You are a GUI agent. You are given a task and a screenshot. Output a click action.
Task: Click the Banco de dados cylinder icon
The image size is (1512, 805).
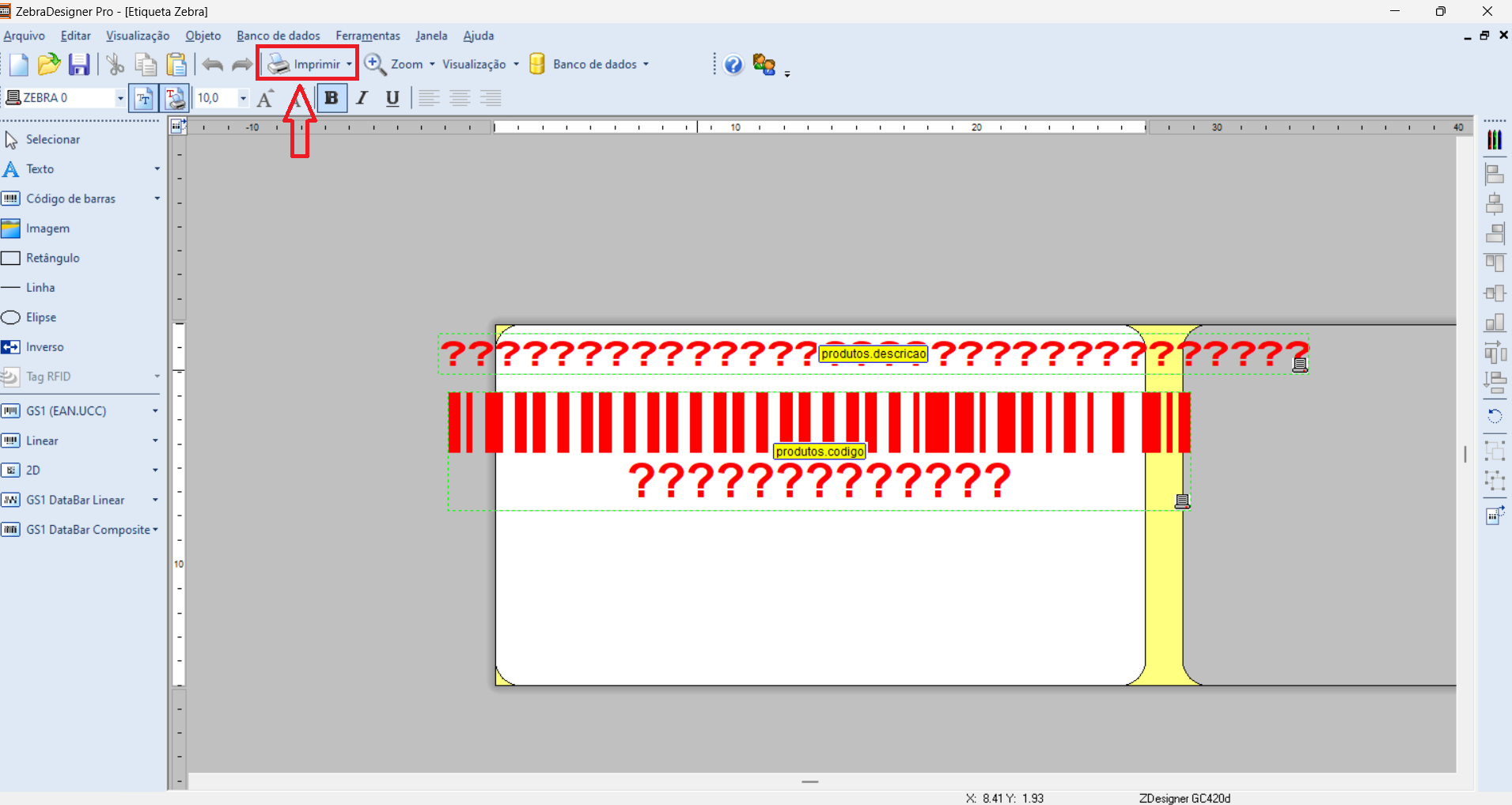pos(537,64)
